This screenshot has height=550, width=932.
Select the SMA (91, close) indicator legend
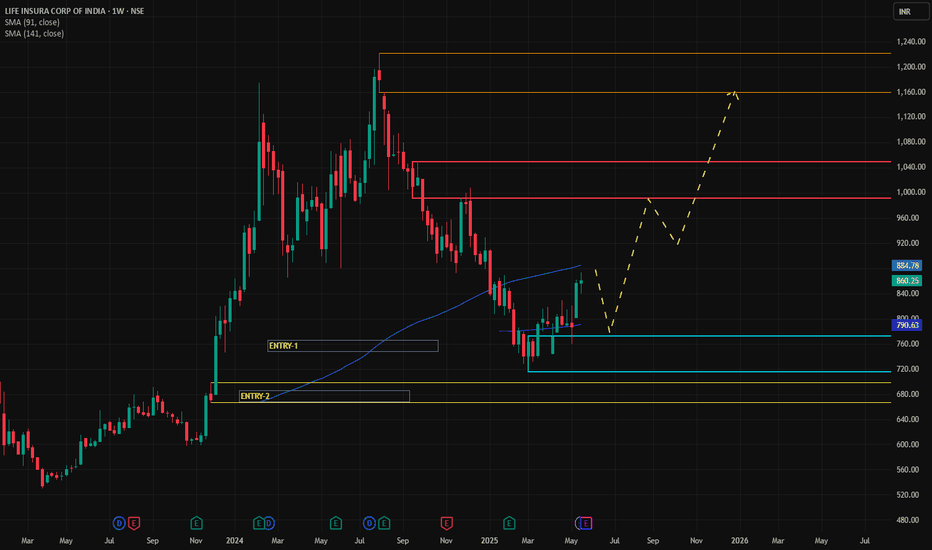[x=32, y=22]
